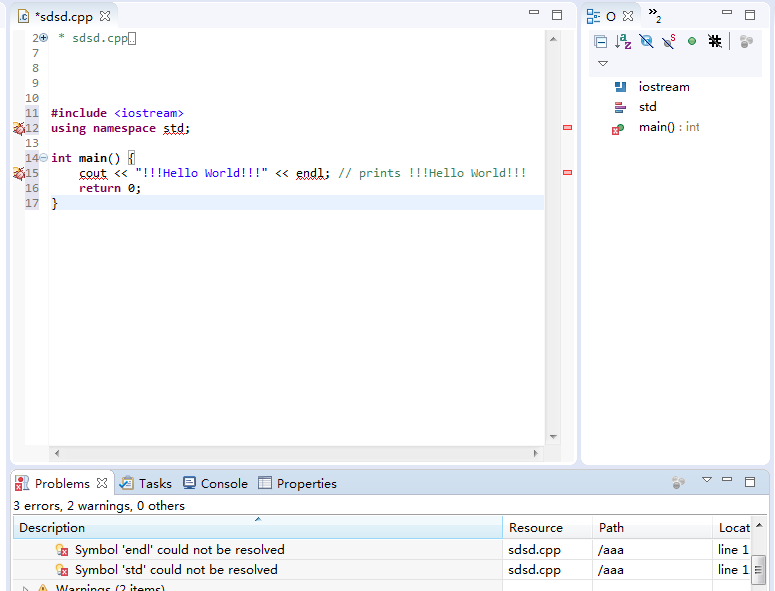Click editor horizontal scrollbar left arrow

point(57,453)
